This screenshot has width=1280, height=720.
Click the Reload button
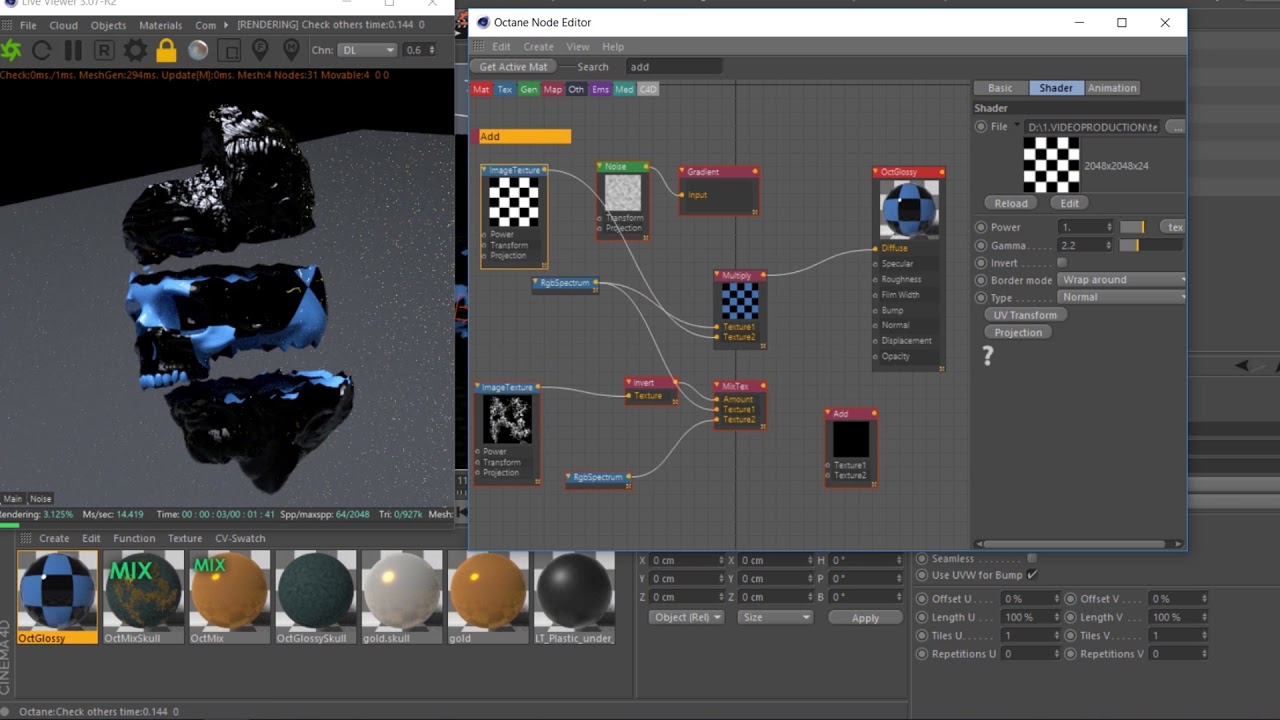[x=1010, y=203]
